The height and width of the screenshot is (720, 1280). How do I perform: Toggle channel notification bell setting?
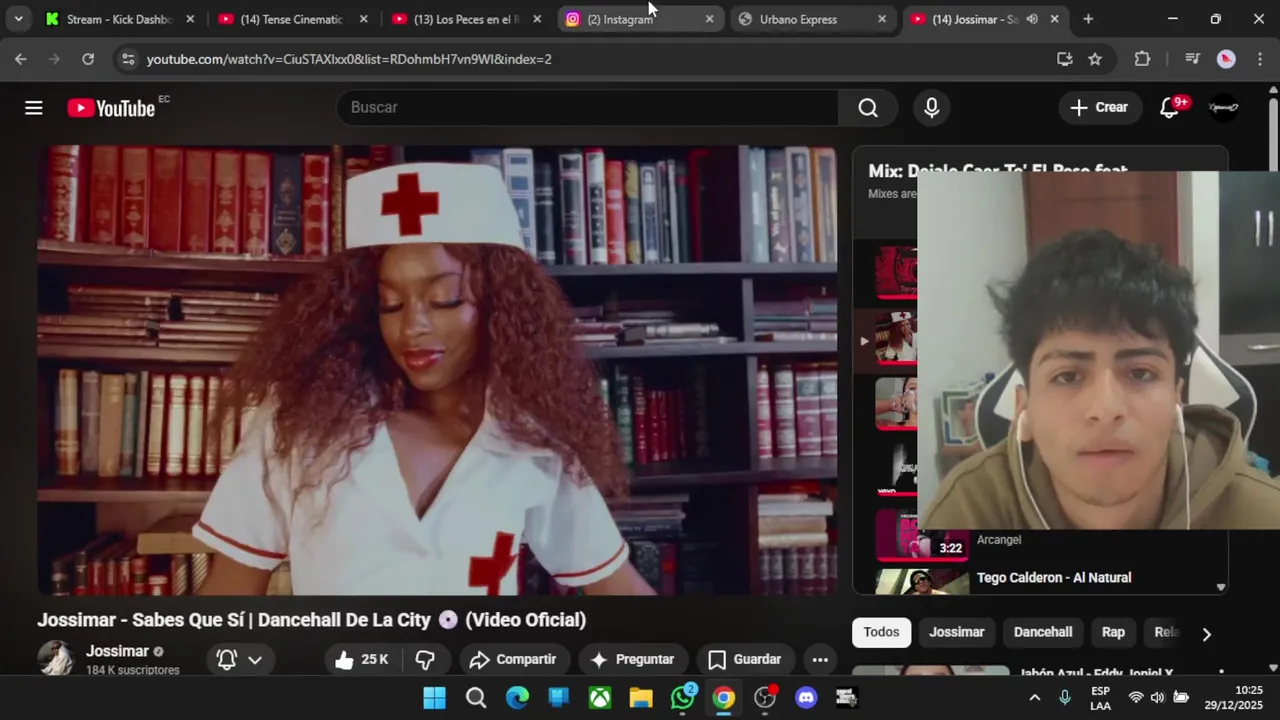click(227, 659)
